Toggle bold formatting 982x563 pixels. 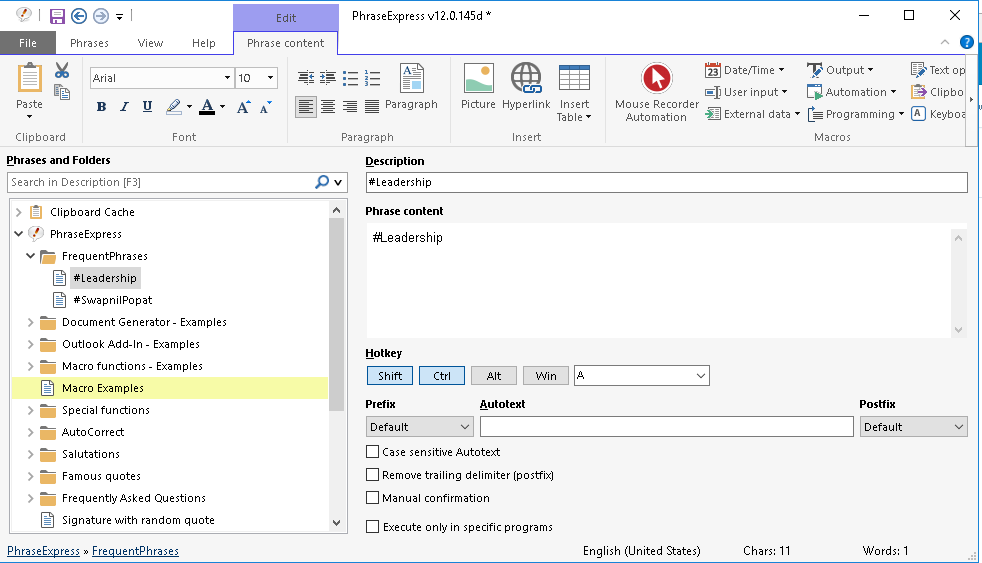101,107
